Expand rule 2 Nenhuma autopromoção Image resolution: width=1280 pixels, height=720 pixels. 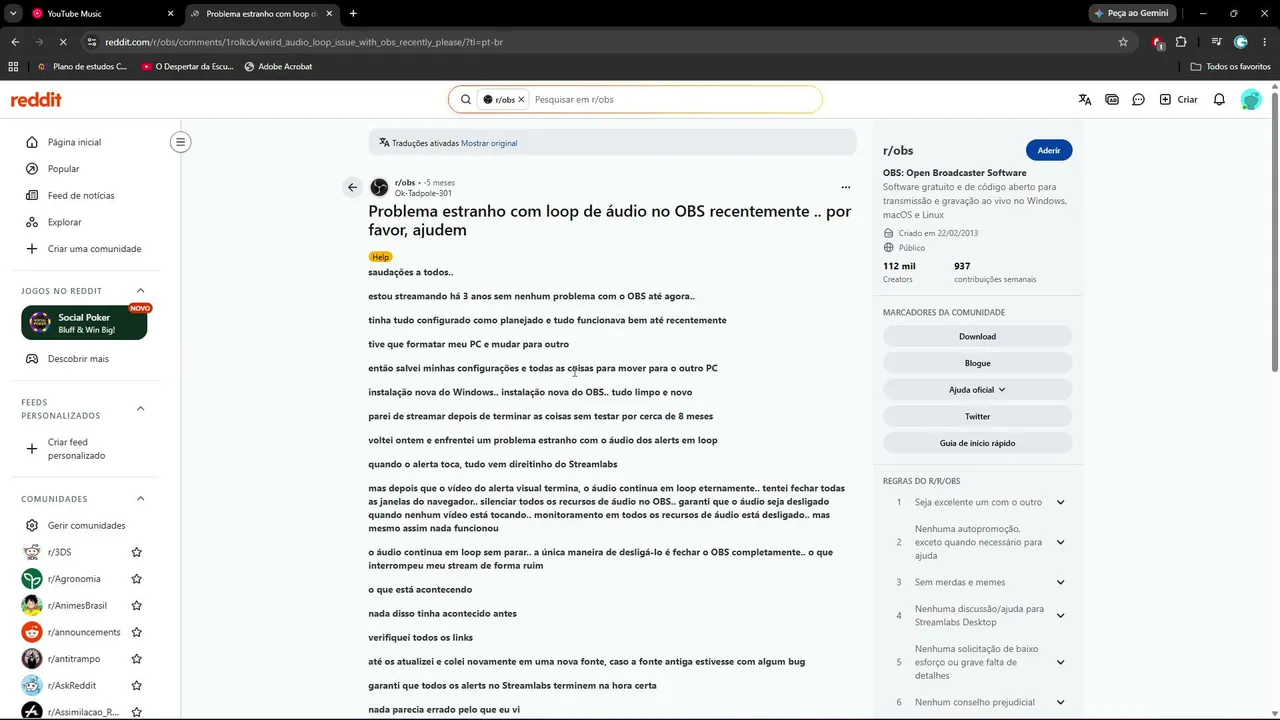(x=1060, y=542)
